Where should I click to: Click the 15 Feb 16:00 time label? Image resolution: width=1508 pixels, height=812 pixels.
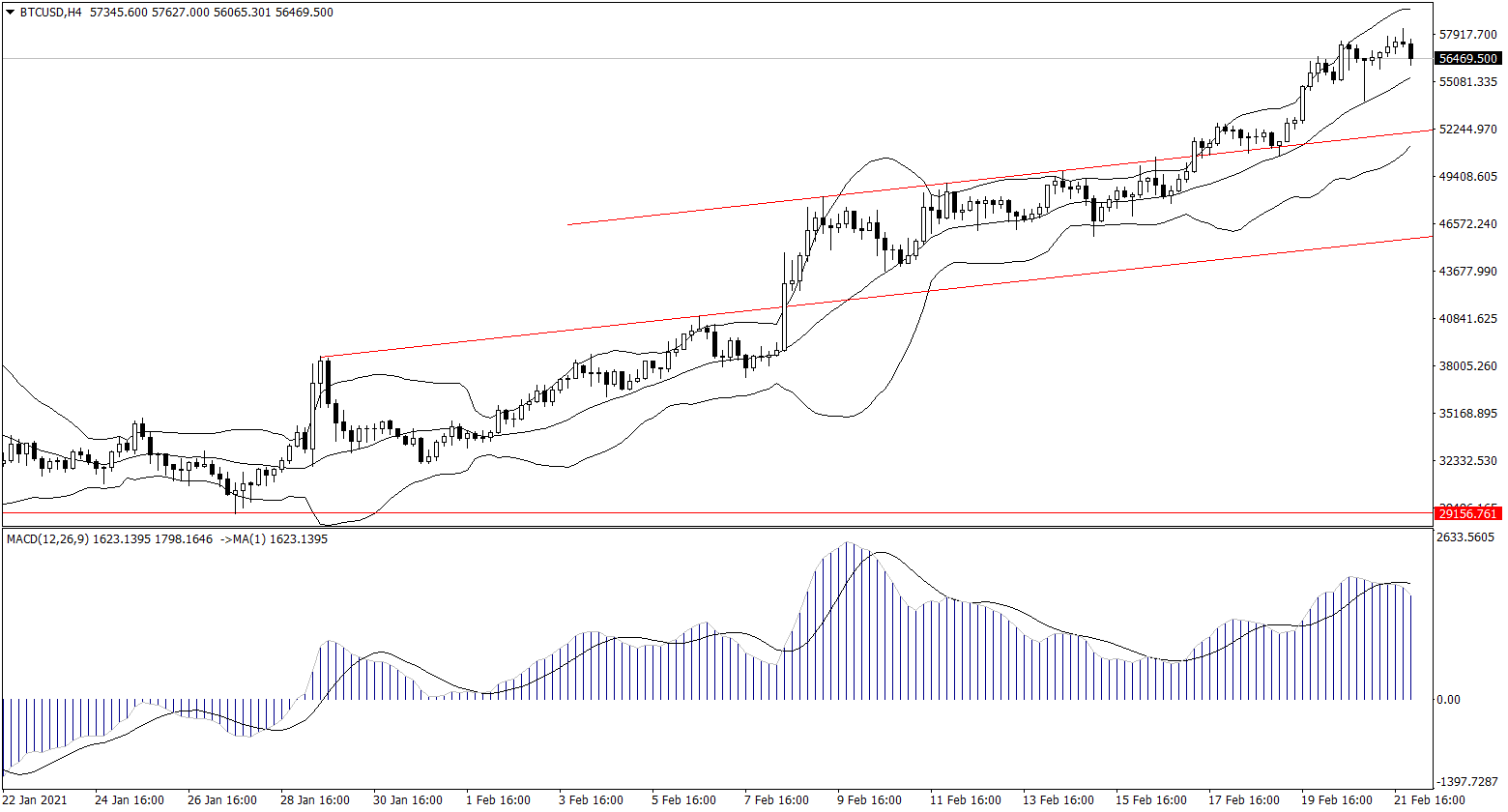[1150, 800]
